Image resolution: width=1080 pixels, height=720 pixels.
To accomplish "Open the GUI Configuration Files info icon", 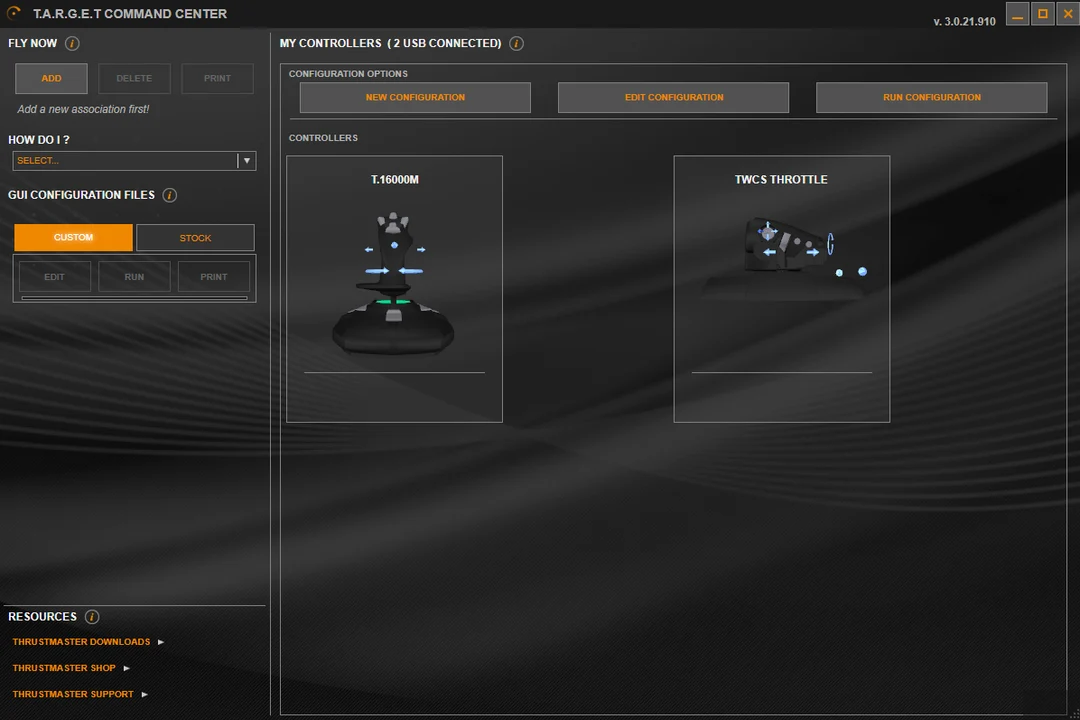I will coord(170,196).
